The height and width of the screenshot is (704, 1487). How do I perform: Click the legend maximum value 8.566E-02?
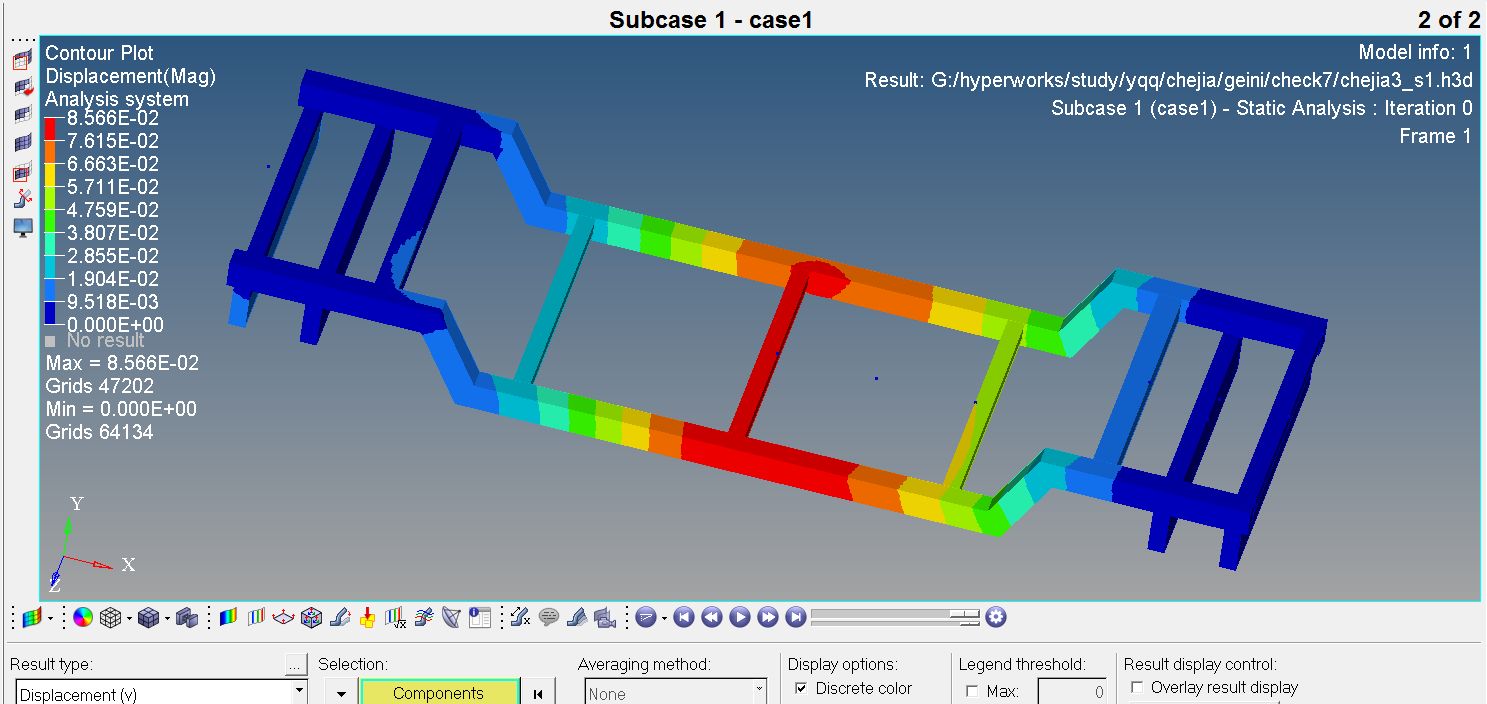[113, 118]
